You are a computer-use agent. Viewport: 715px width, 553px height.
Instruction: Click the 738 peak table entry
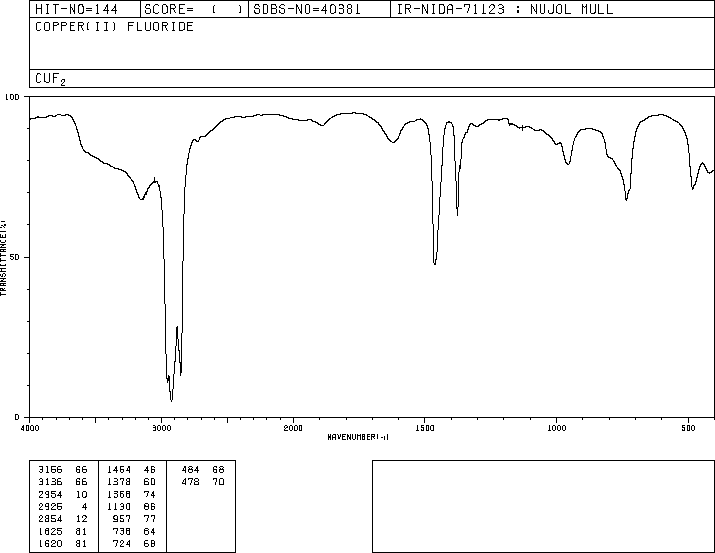(x=122, y=532)
